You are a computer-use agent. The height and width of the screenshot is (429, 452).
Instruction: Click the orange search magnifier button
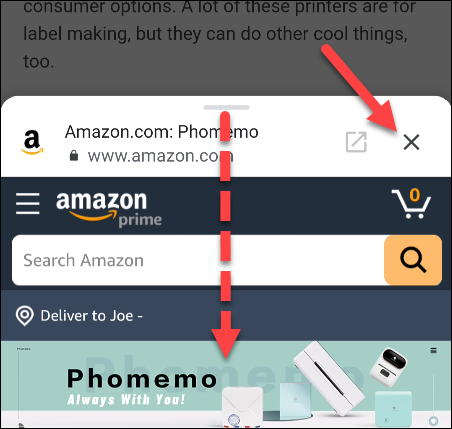413,260
